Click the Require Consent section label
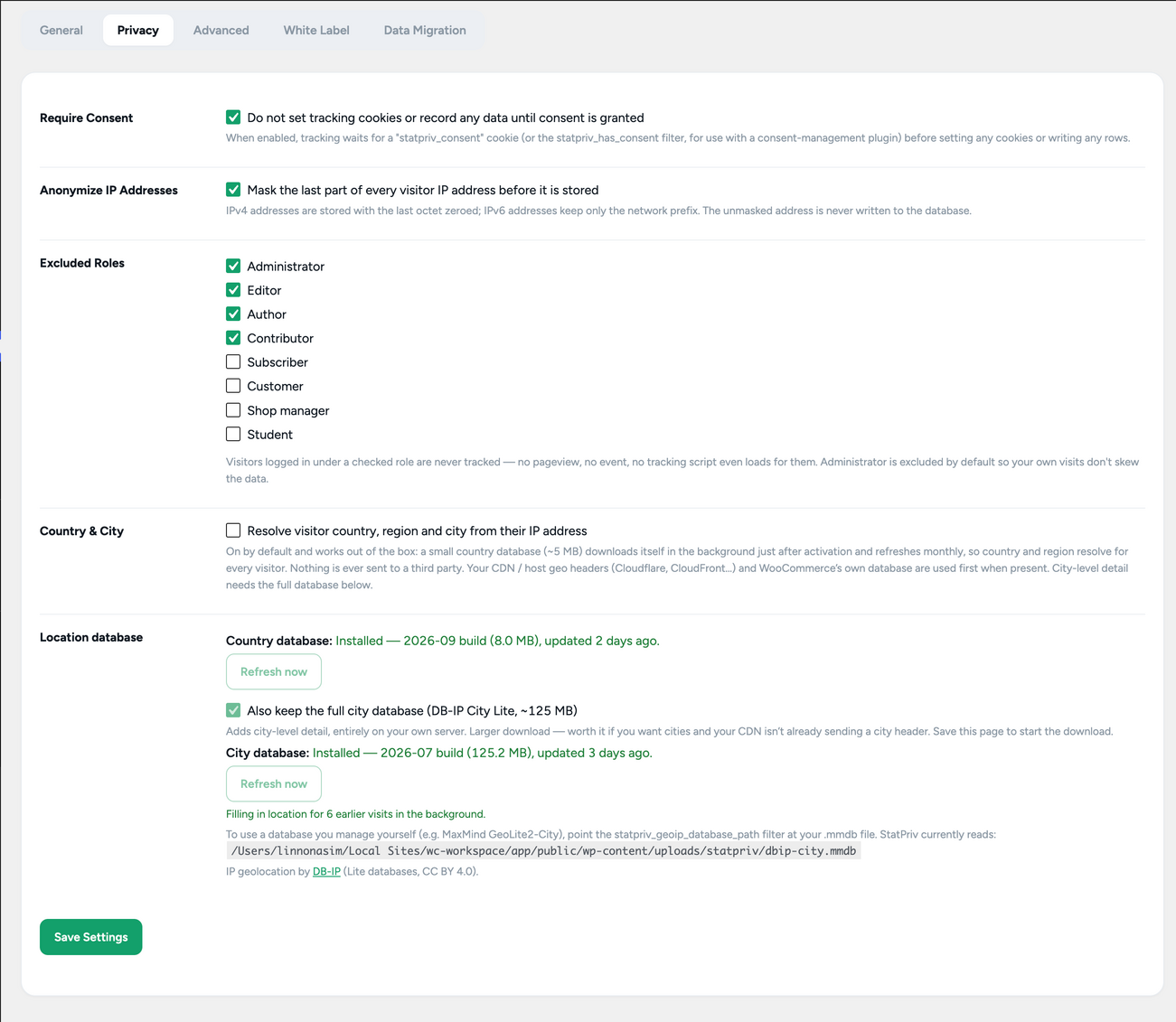The height and width of the screenshot is (1022, 1176). [x=86, y=117]
